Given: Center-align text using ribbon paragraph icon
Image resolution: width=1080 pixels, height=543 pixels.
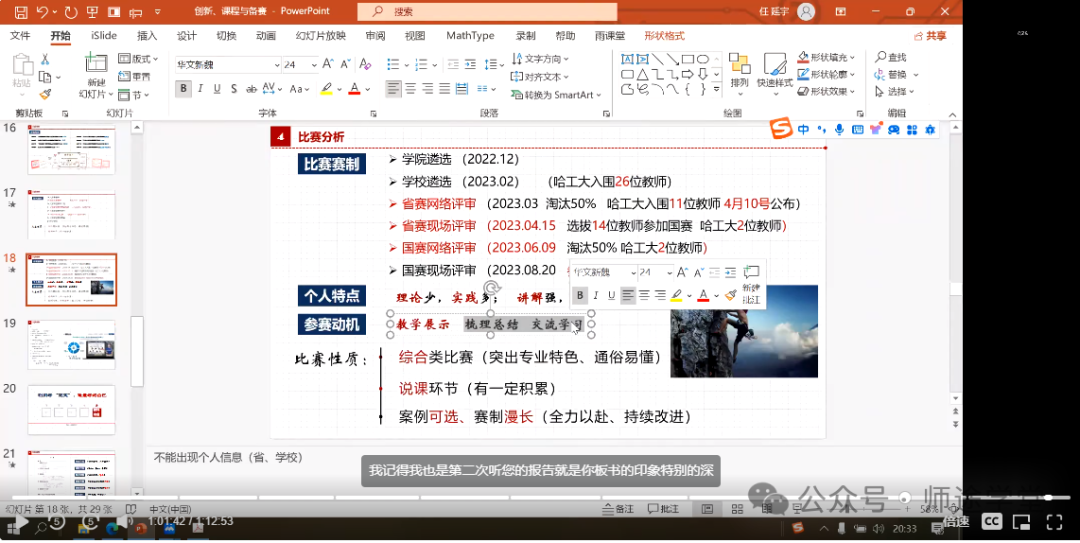Looking at the screenshot, I should click(411, 89).
